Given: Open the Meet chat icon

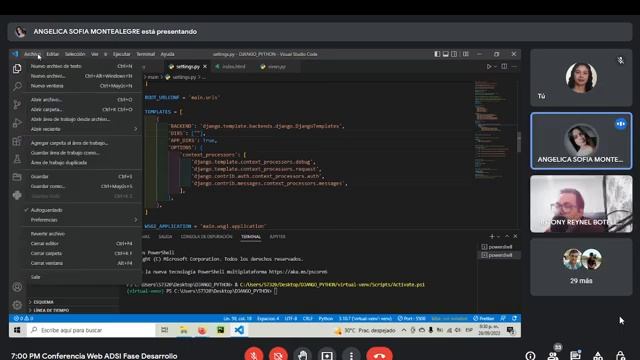Looking at the screenshot, I should 576,356.
